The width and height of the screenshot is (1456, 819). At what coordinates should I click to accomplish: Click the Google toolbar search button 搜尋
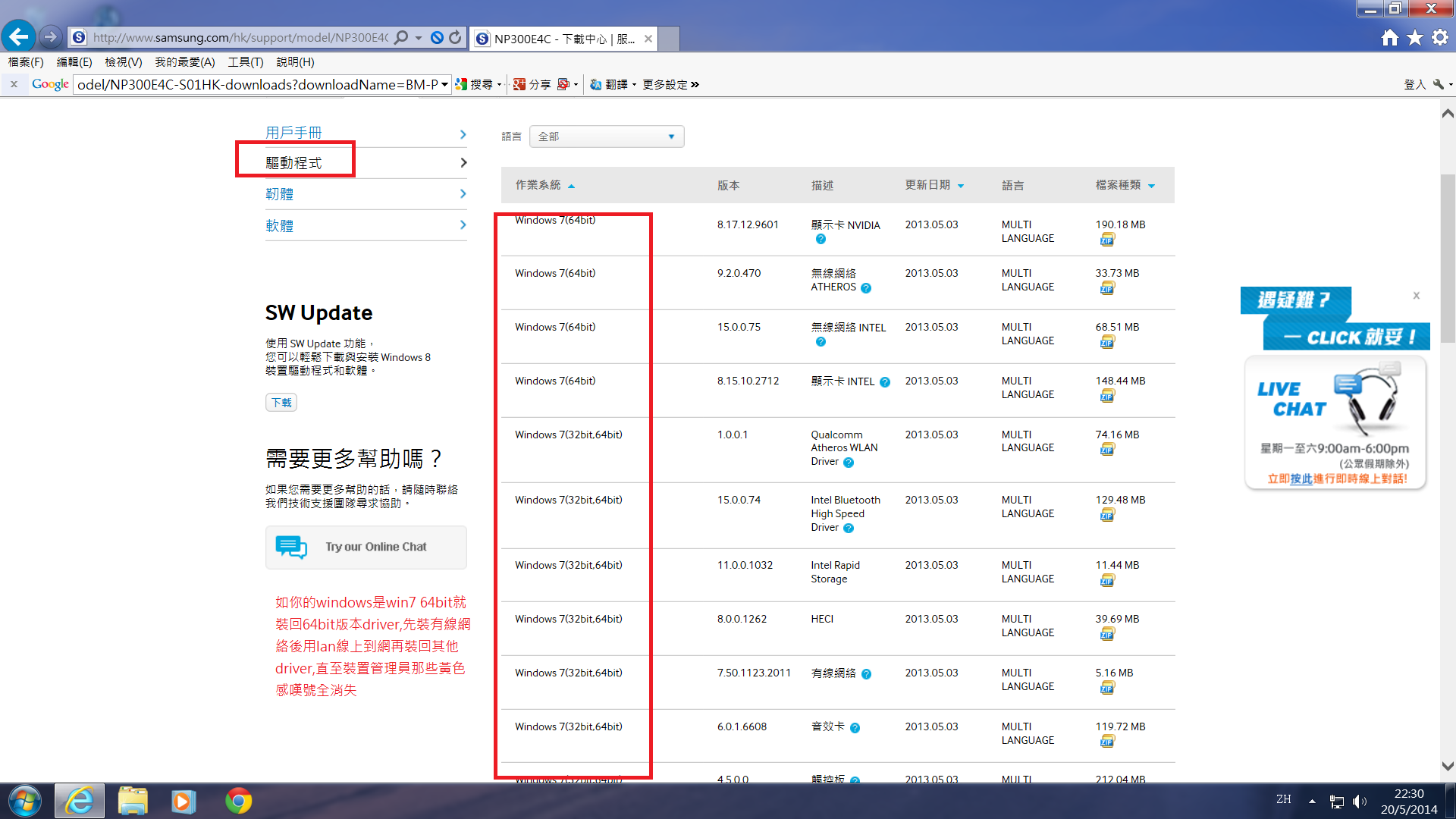(475, 84)
